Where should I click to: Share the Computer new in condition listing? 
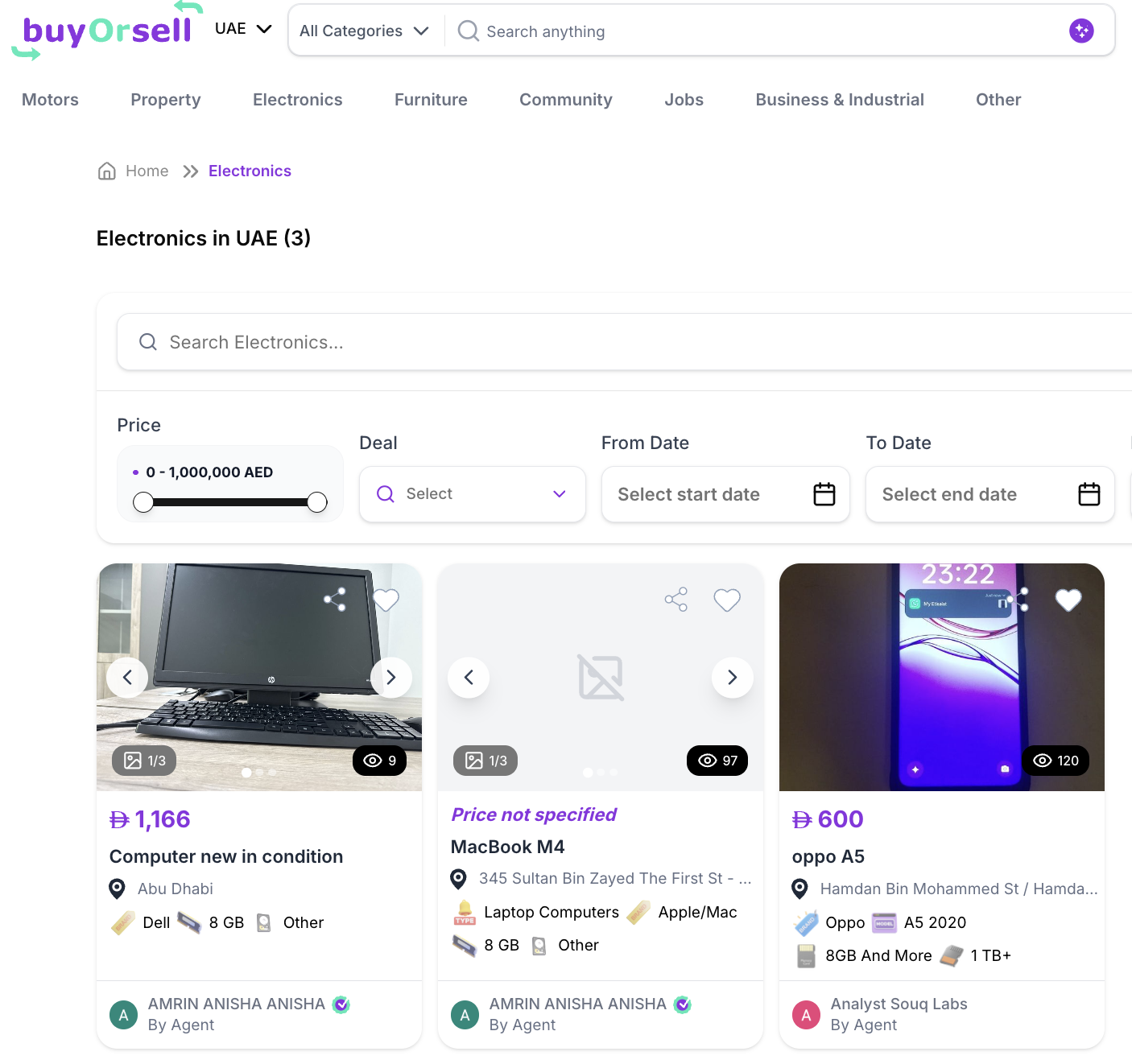pyautogui.click(x=335, y=600)
